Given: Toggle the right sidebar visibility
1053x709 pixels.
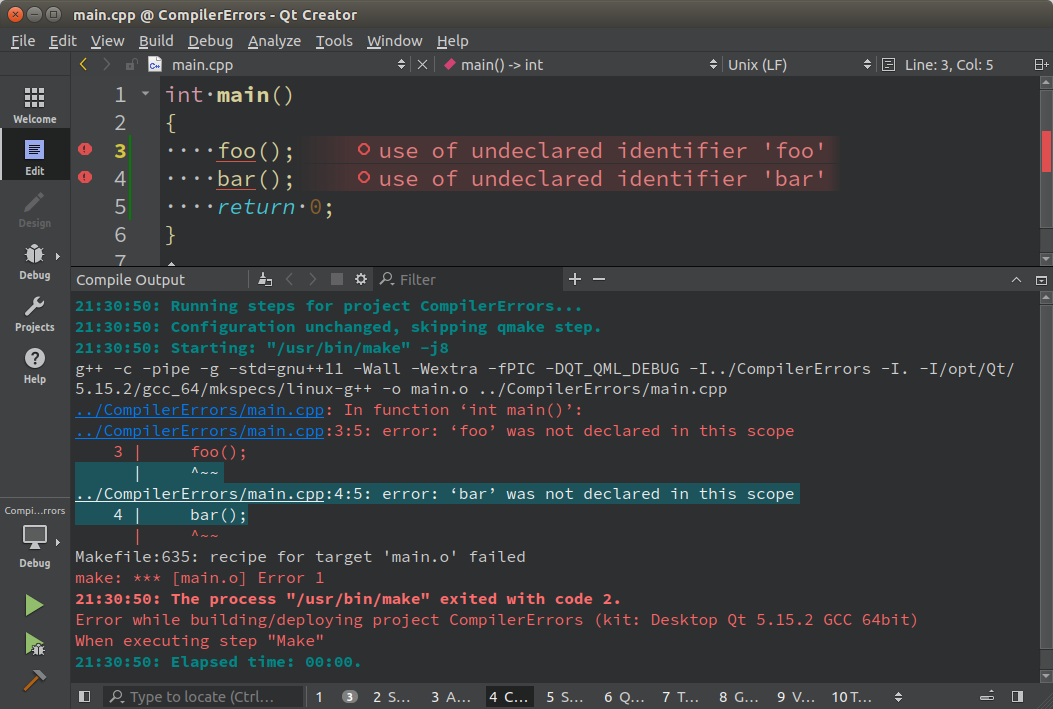Looking at the screenshot, I should [1017, 697].
